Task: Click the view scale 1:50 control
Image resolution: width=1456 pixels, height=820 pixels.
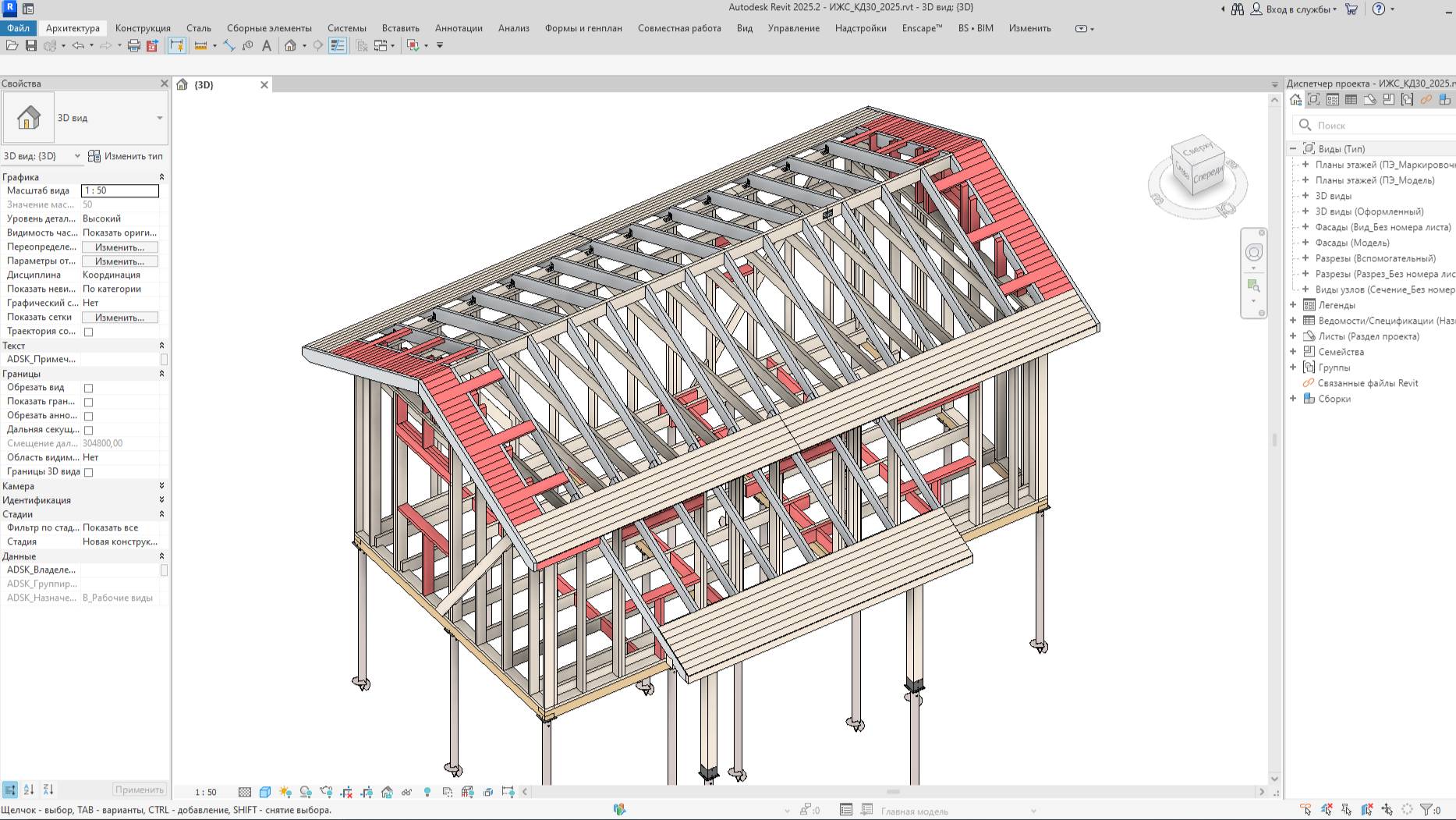Action: (x=206, y=791)
